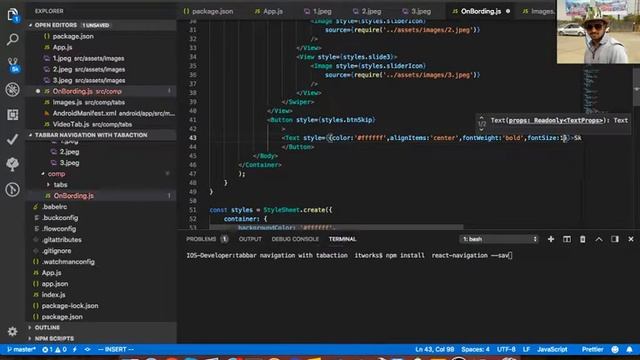This screenshot has height=360, width=640.
Task: Open the Debug view in the activity bar
Action: click(13, 89)
